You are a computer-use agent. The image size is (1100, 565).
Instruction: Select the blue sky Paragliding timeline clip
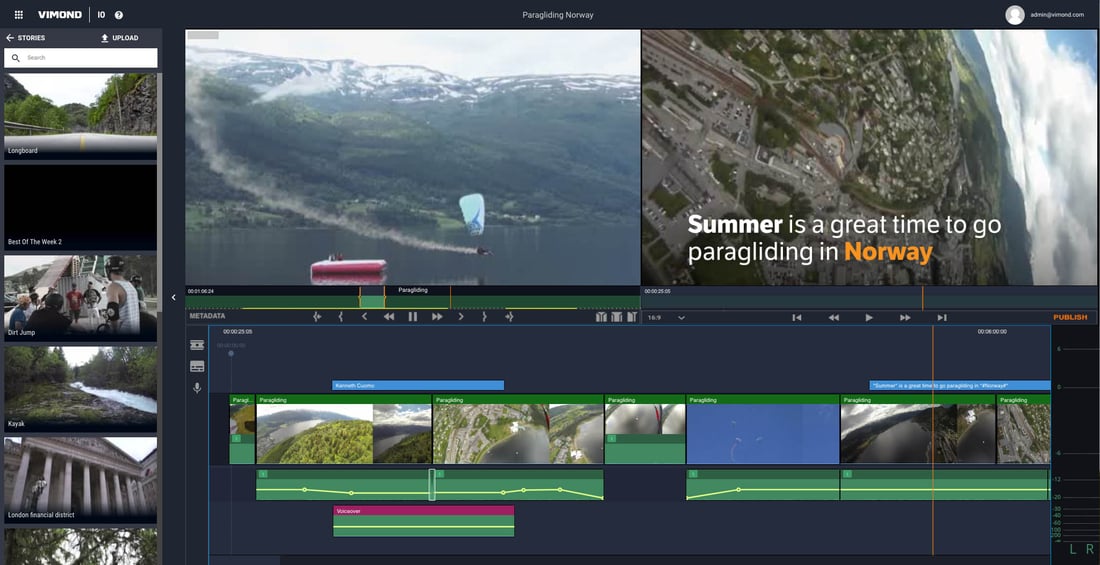tap(763, 429)
